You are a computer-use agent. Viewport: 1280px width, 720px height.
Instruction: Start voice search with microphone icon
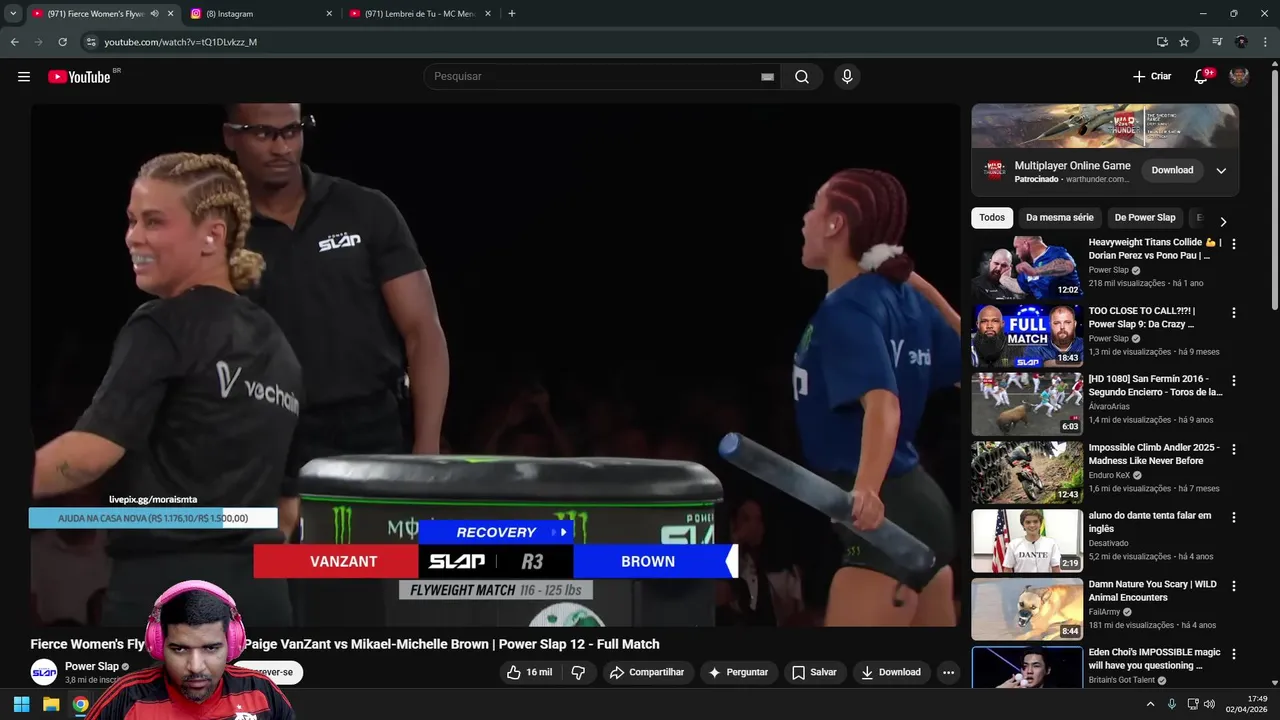pyautogui.click(x=847, y=77)
